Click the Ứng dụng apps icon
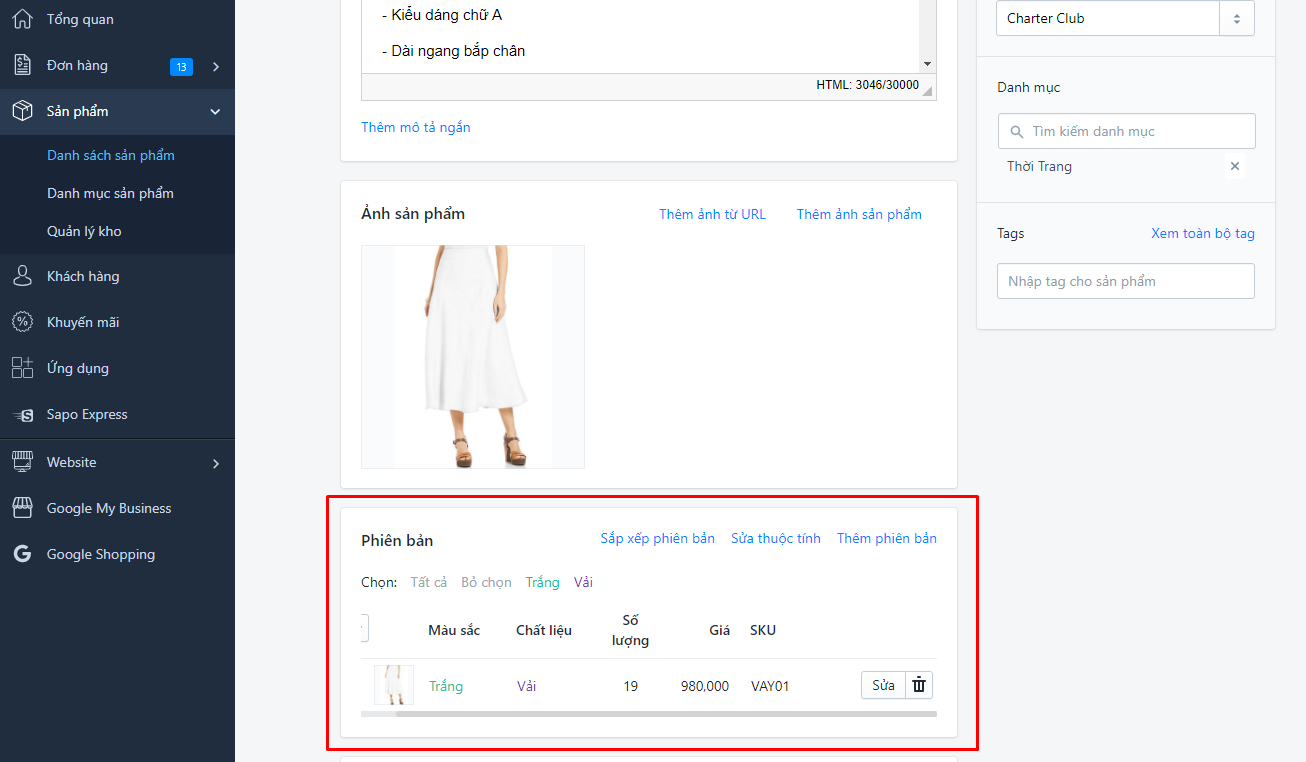The height and width of the screenshot is (762, 1306). (22, 368)
